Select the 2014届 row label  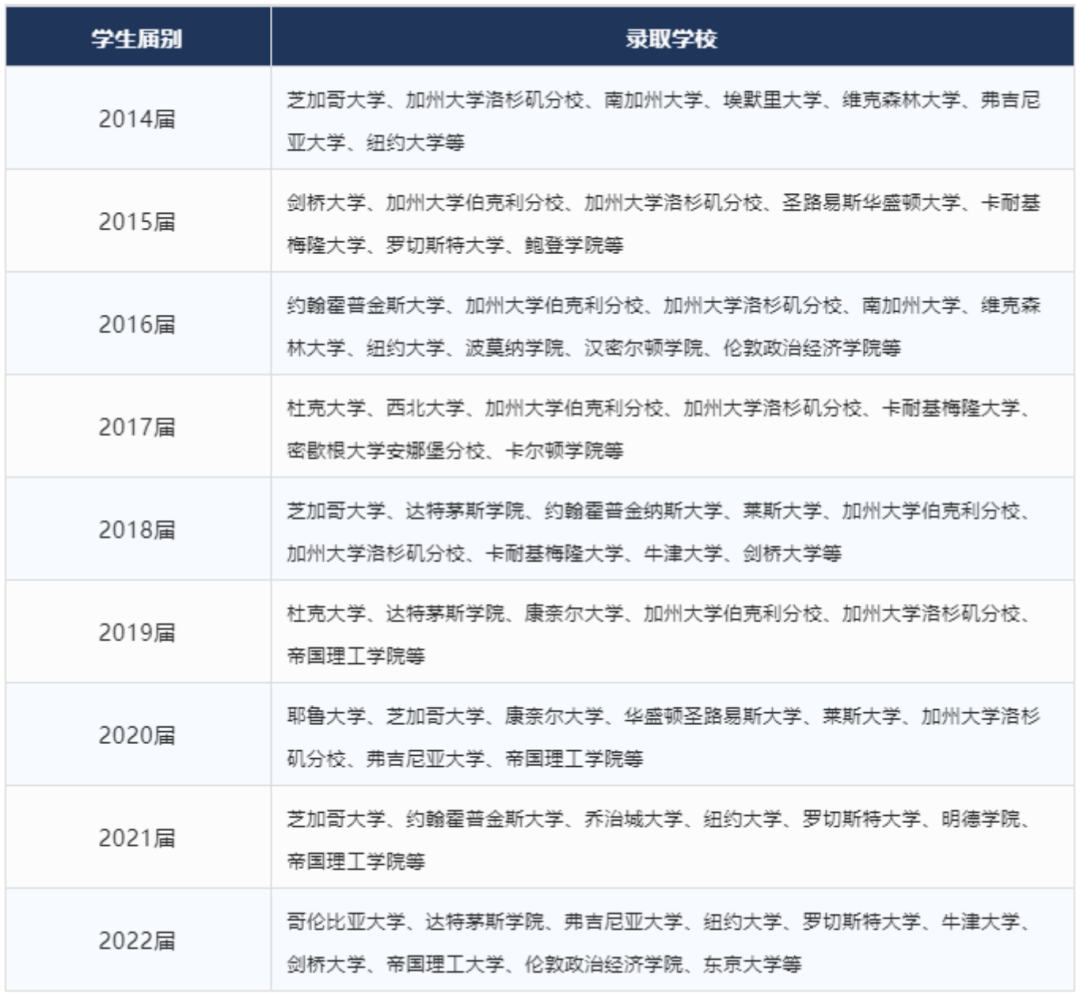[137, 119]
